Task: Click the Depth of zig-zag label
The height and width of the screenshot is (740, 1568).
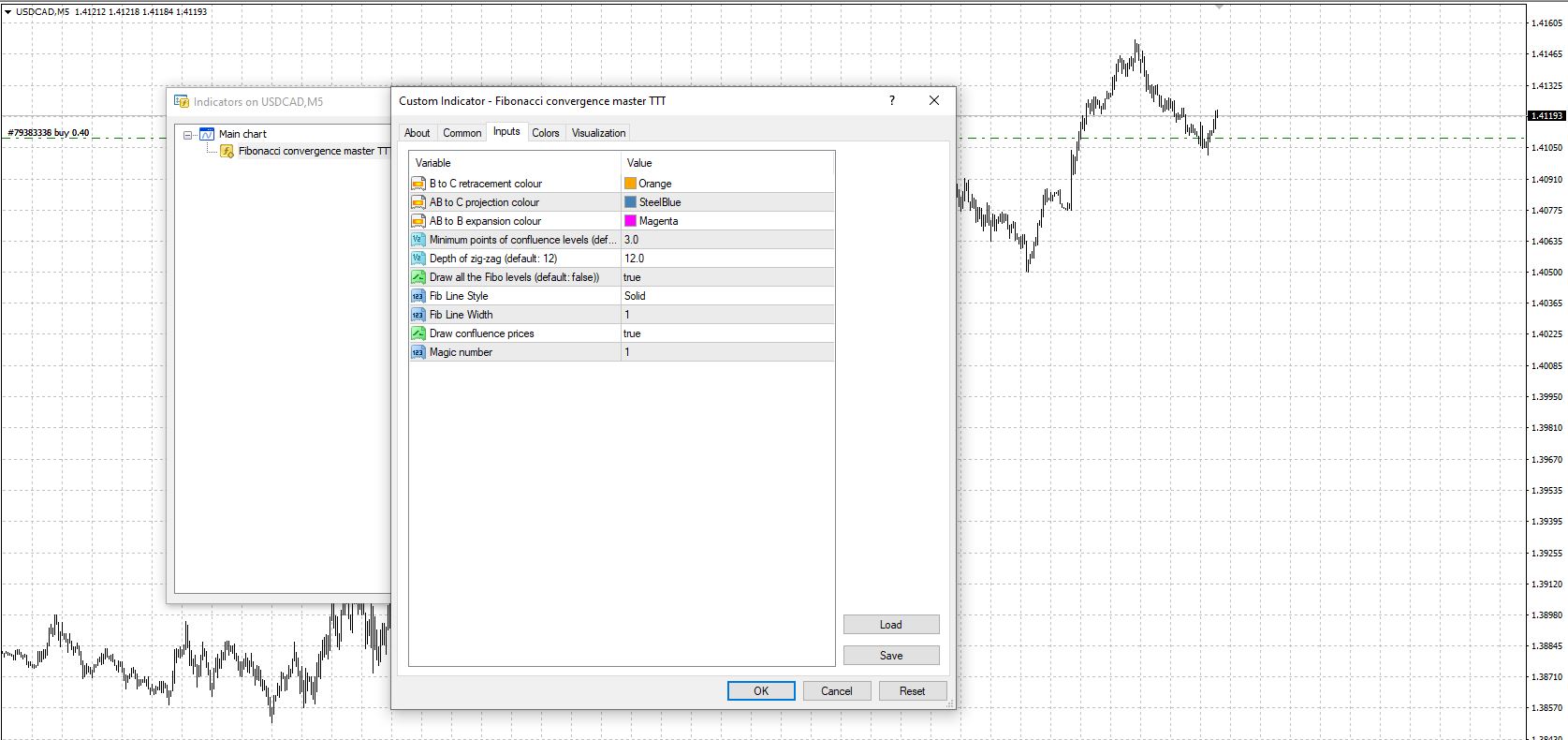Action: pos(493,259)
